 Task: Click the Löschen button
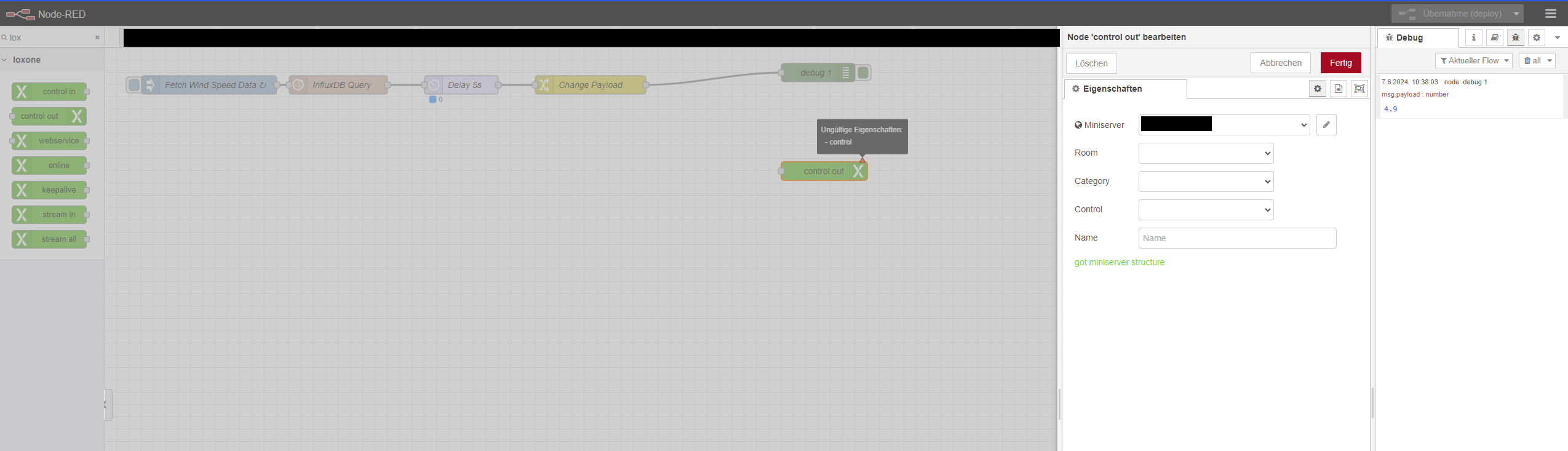pos(1091,63)
